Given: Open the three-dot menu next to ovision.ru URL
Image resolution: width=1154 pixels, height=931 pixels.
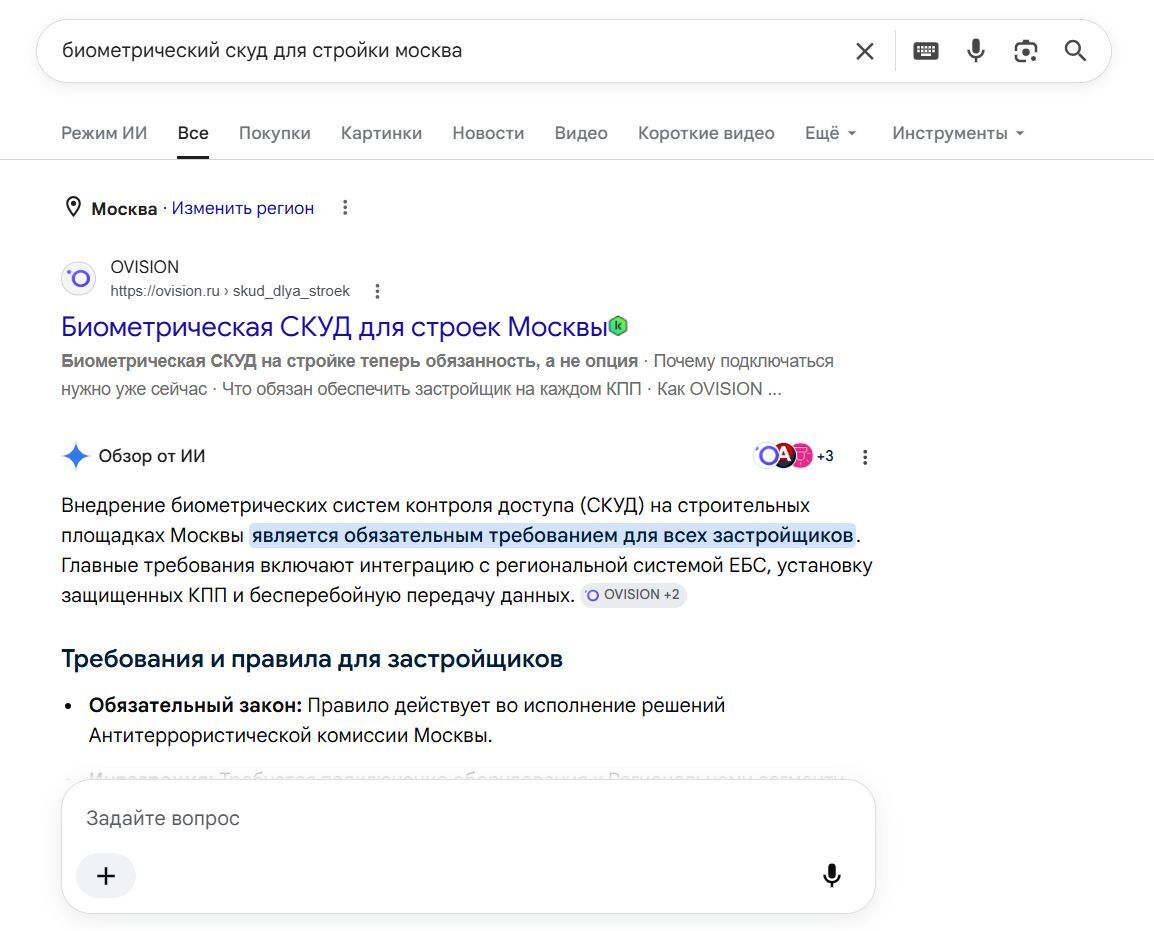Looking at the screenshot, I should click(377, 291).
